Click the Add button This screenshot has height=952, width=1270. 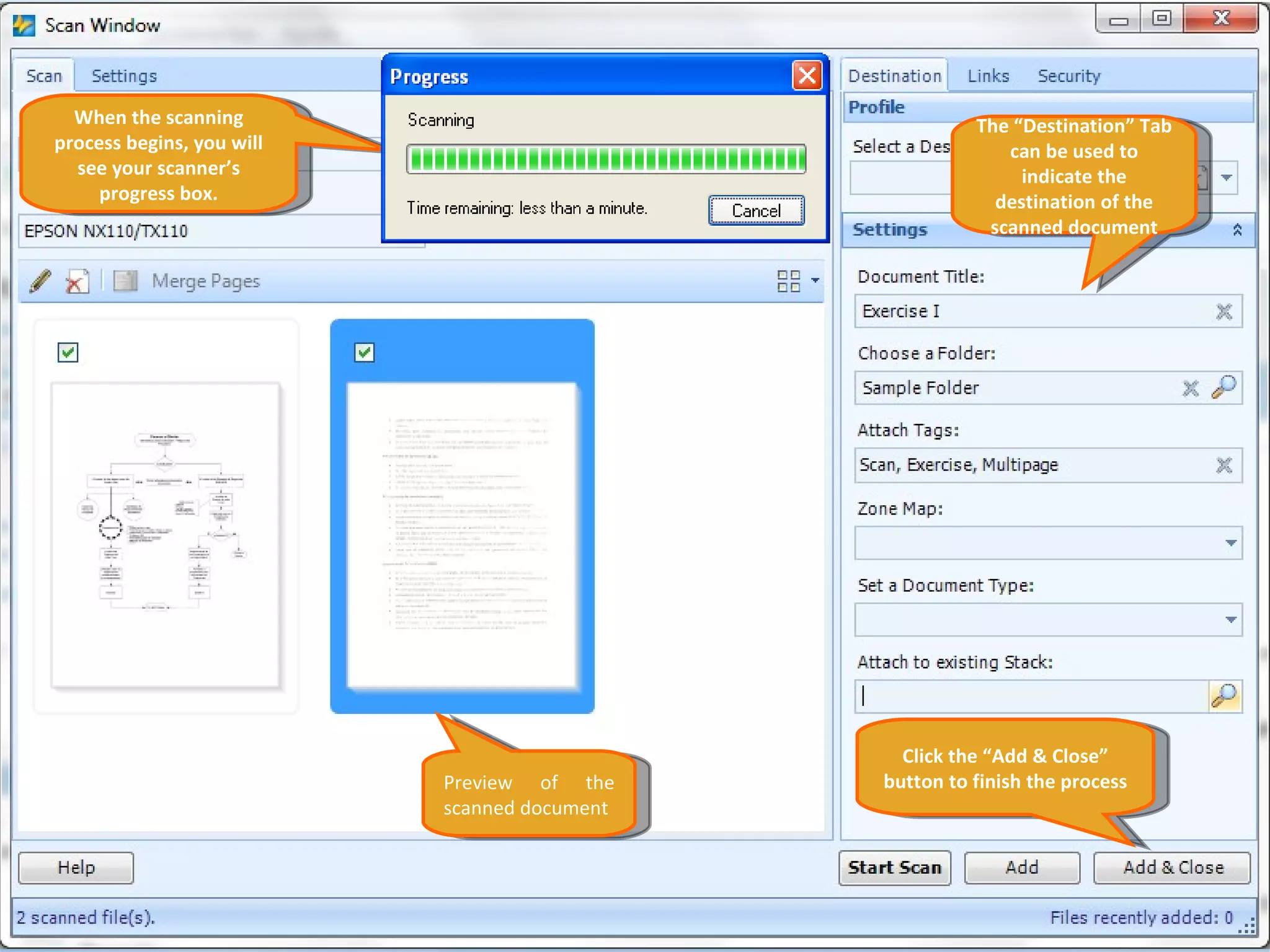click(x=1022, y=867)
